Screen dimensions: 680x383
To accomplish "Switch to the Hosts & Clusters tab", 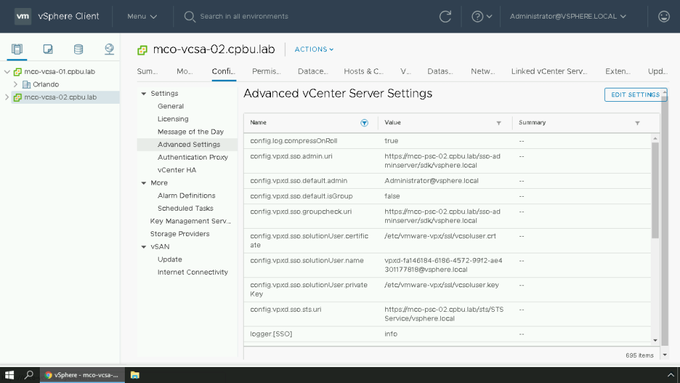I will 363,71.
